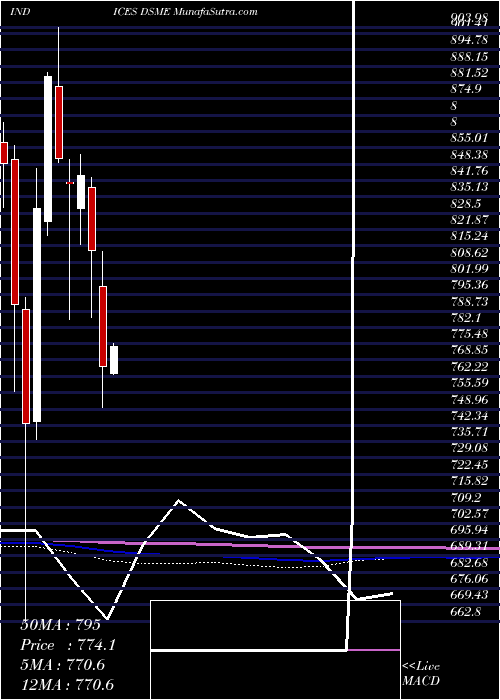The image size is (500, 700).
Task: Select the 848.38 price level
Action: (x=469, y=155)
